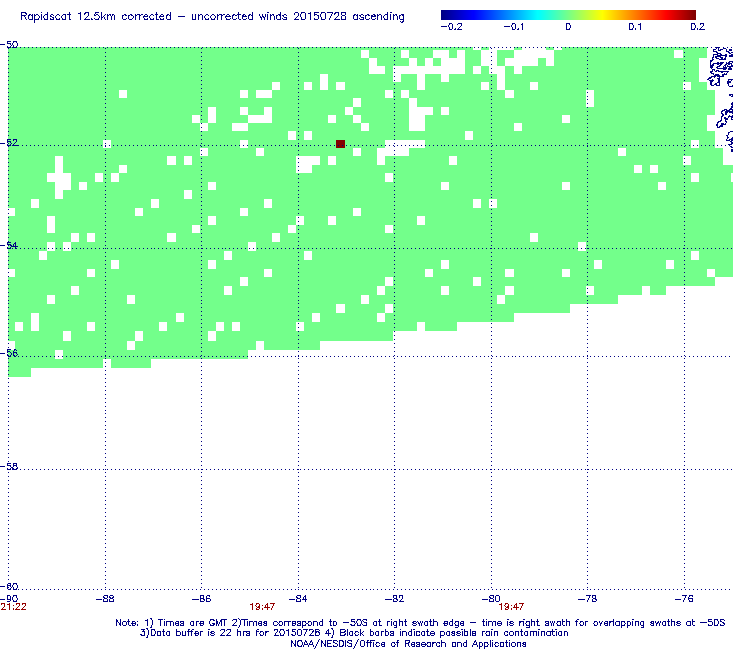Click the longitude label '-90'

(9, 599)
